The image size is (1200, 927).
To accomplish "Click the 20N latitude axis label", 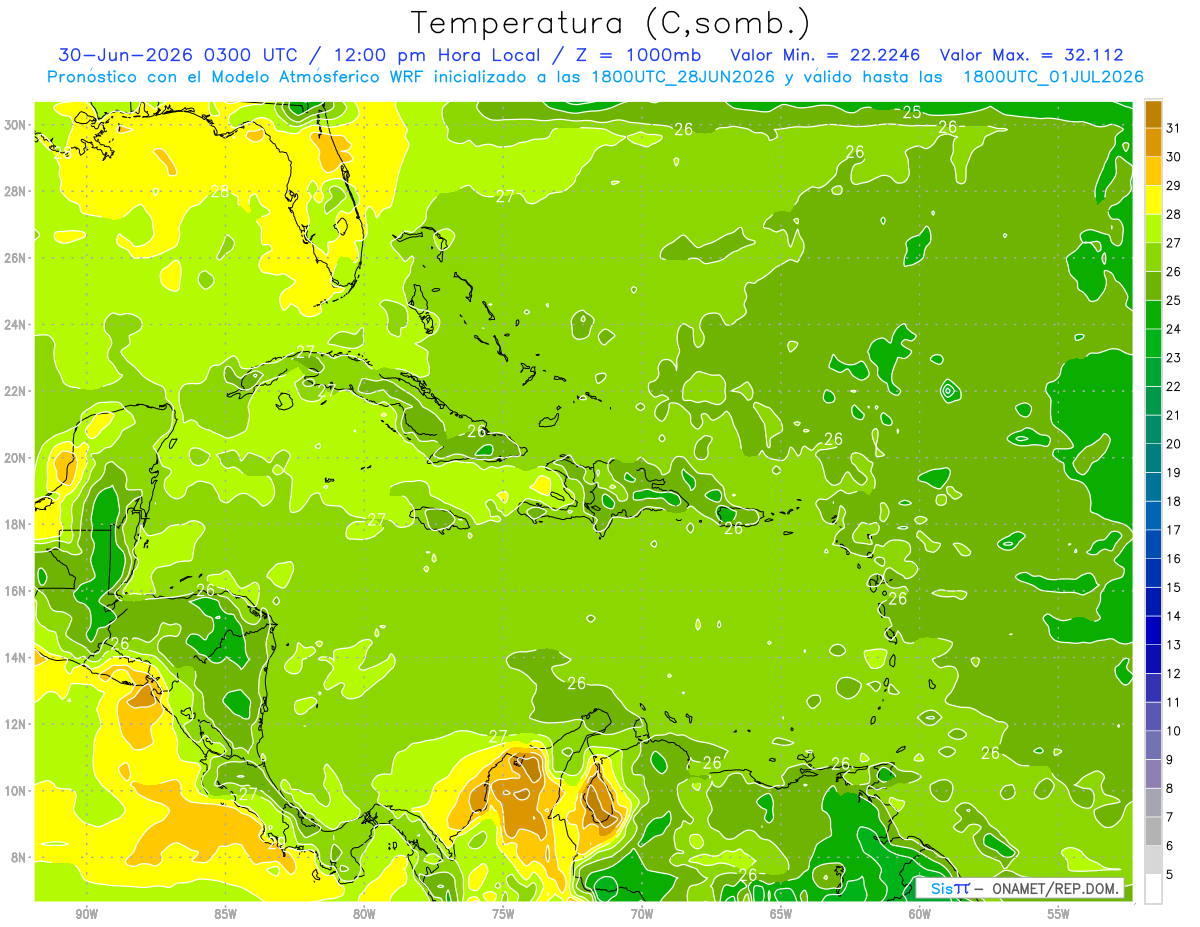I will 16,458.
